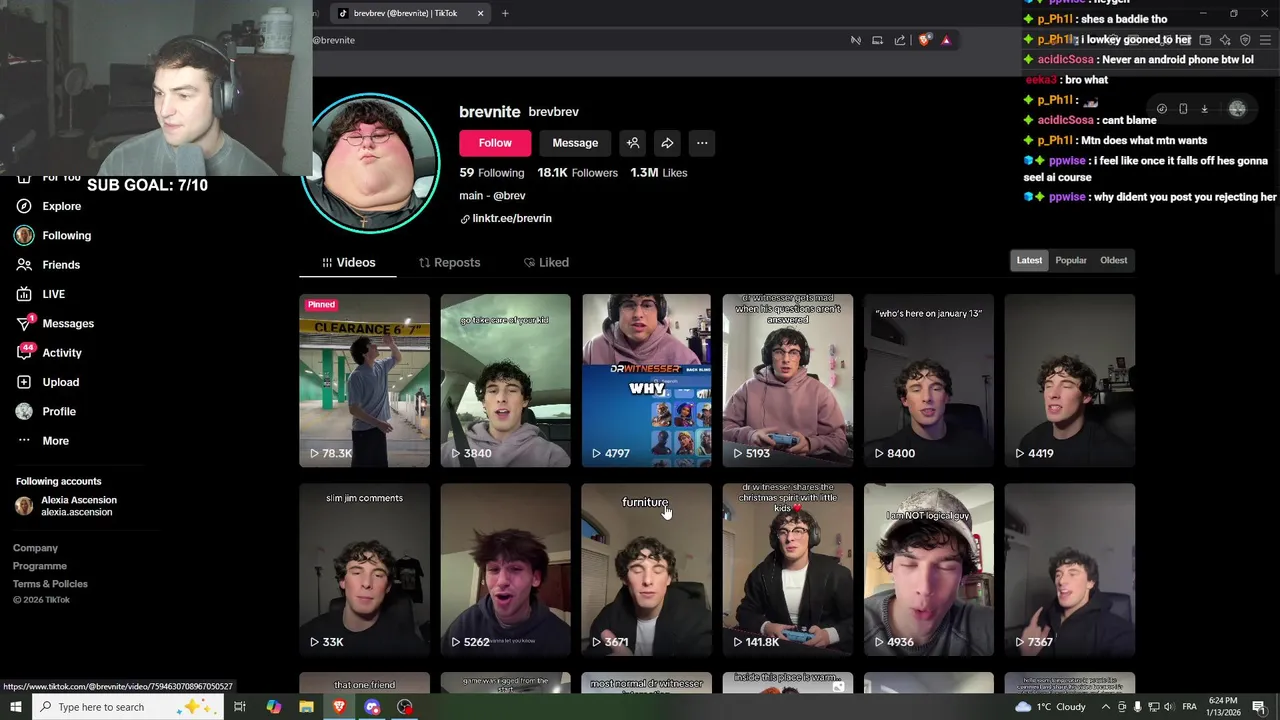Image resolution: width=1280 pixels, height=720 pixels.
Task: Open the video with 141.8K views
Action: [x=788, y=570]
